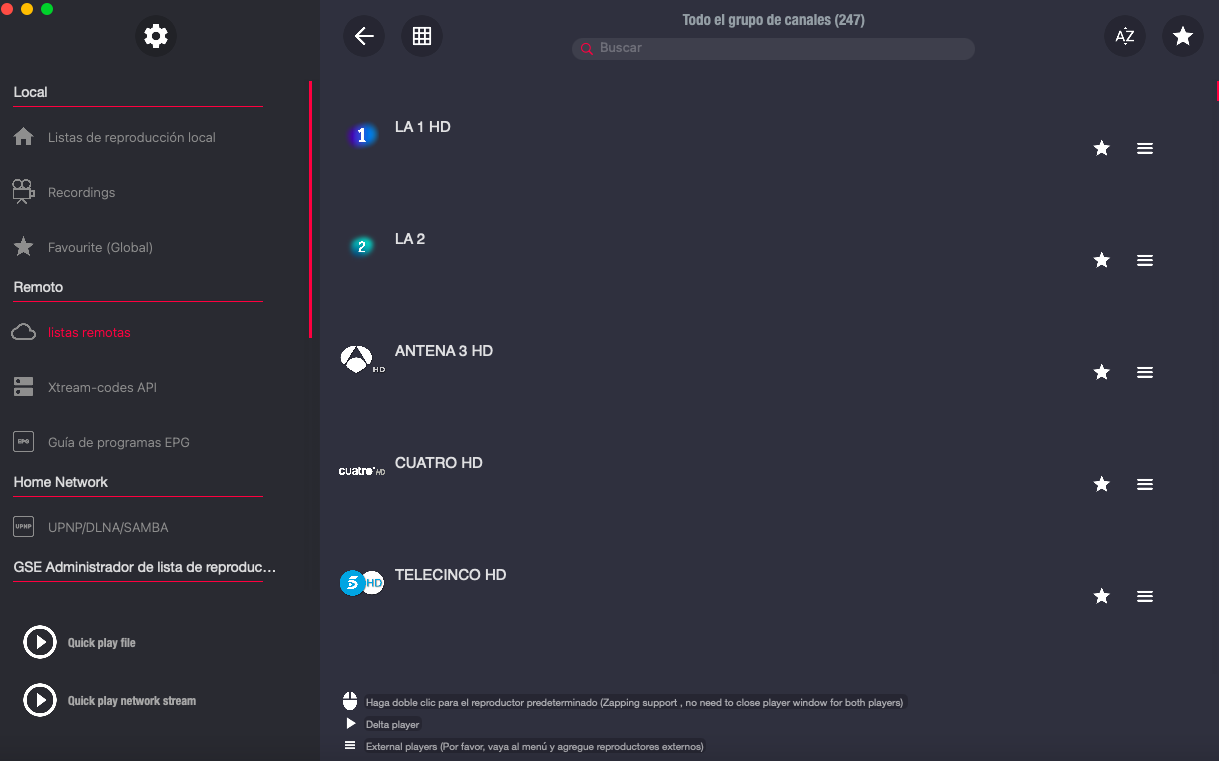Select Xtream-codes API in sidebar
This screenshot has height=761, width=1219.
point(102,387)
